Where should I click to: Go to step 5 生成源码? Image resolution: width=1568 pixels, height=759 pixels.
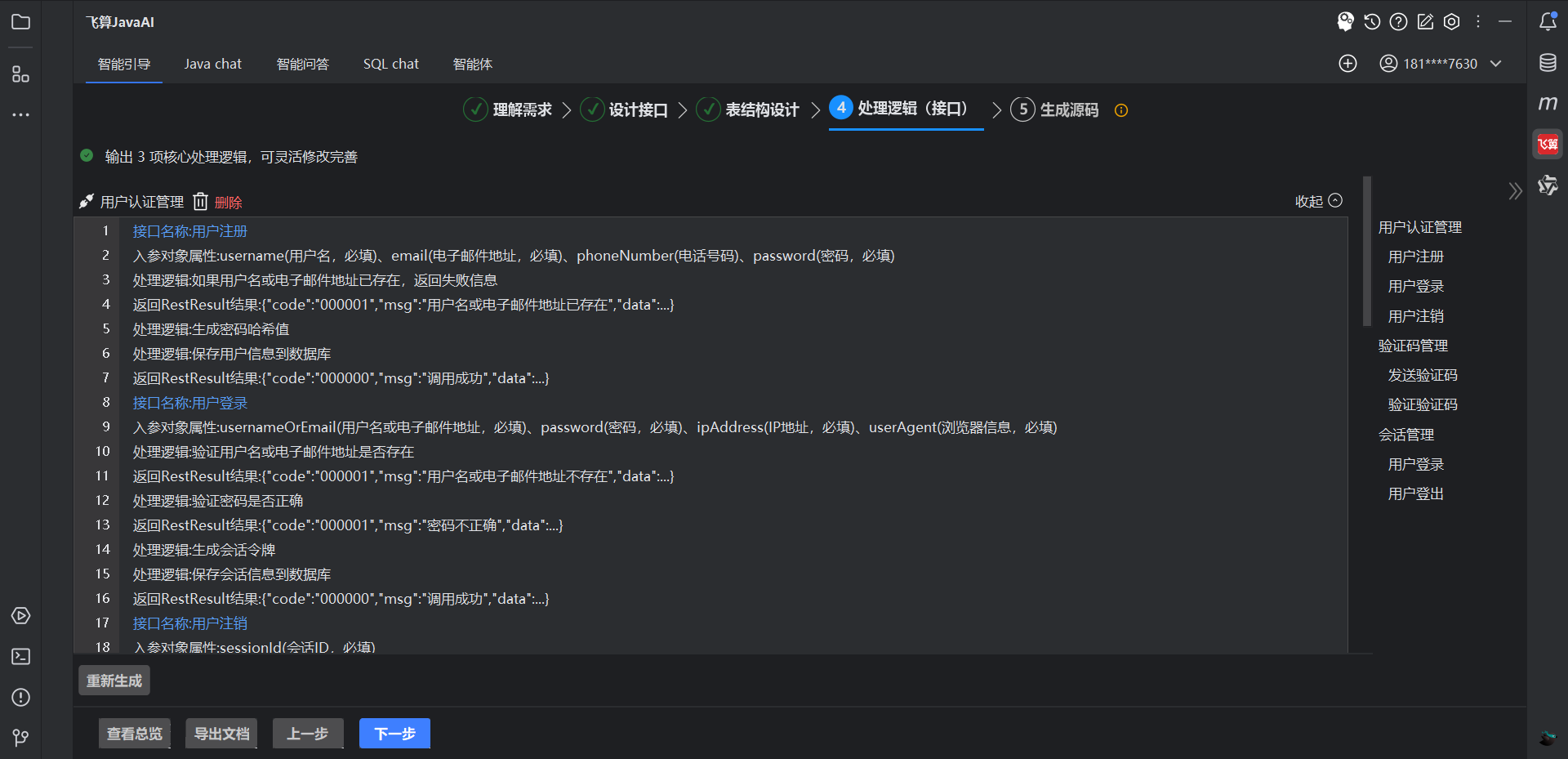(1055, 109)
